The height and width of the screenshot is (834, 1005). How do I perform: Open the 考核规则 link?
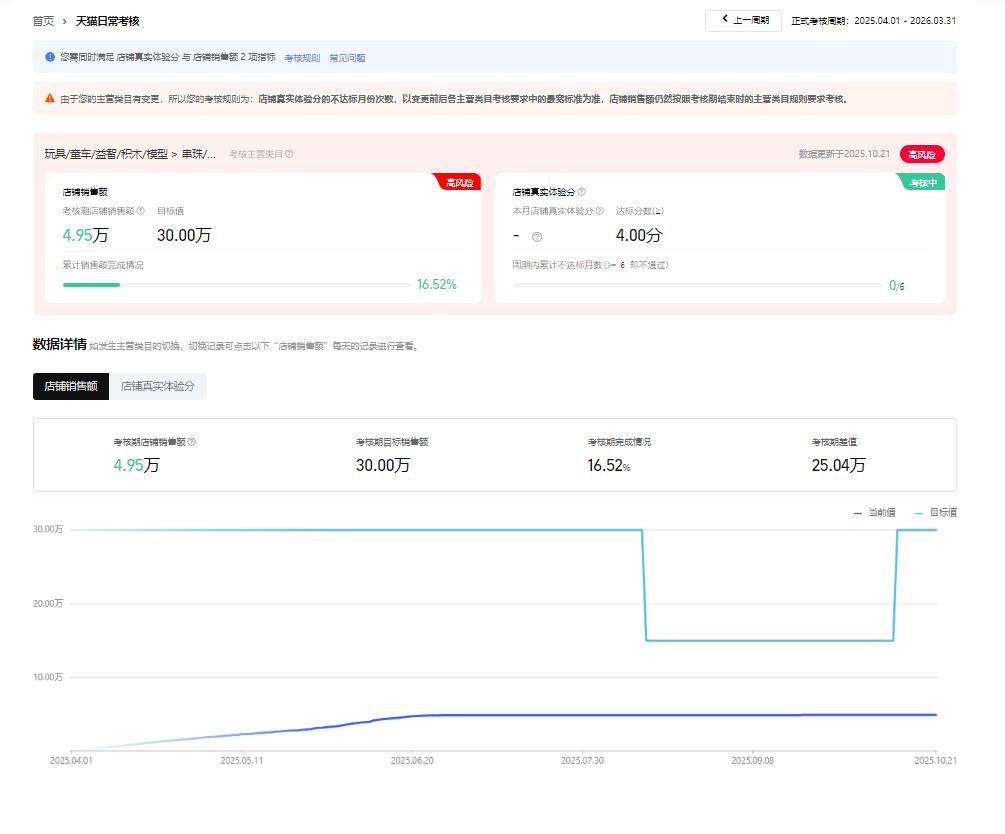pos(302,58)
